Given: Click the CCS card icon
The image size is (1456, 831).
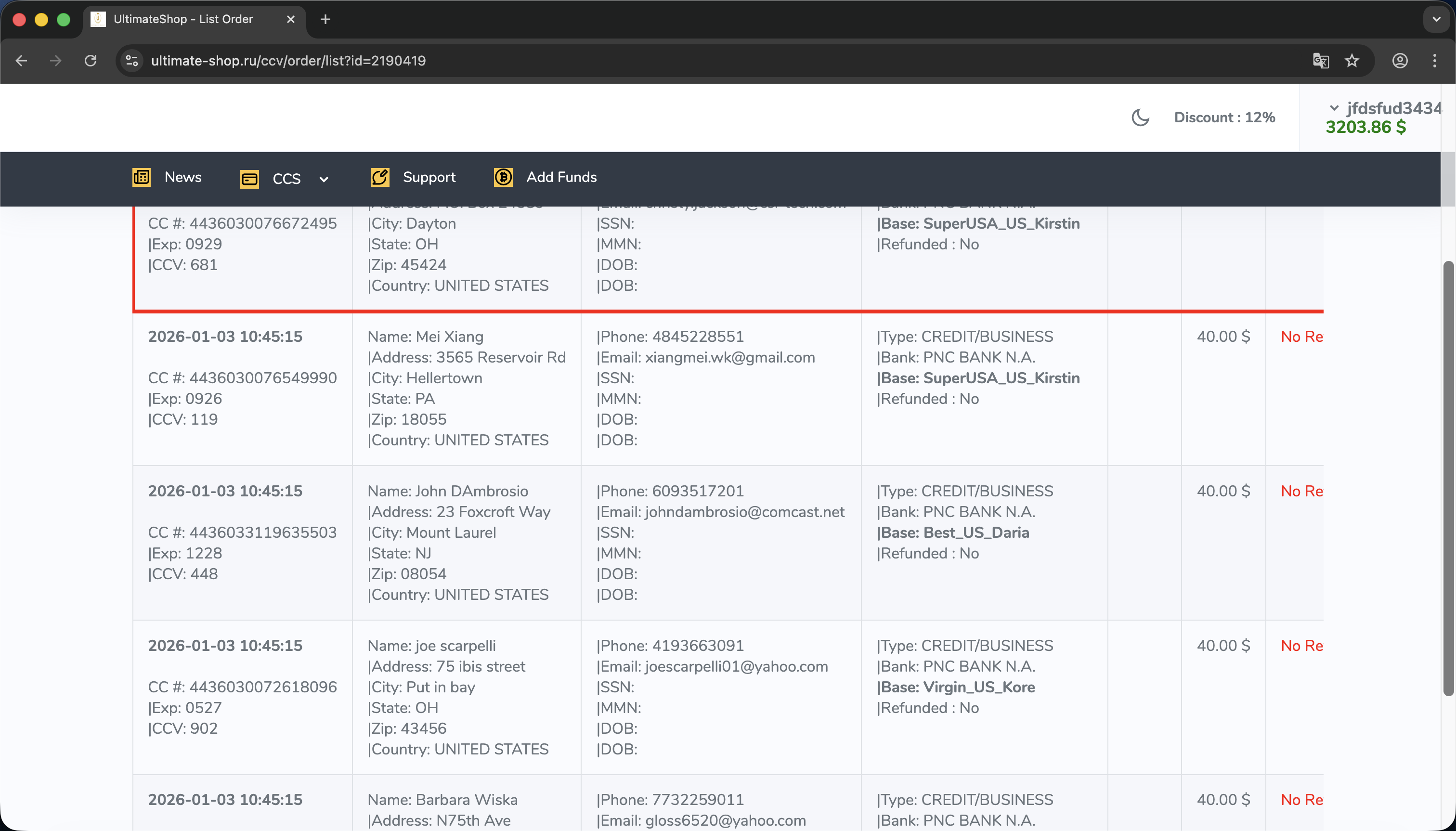Looking at the screenshot, I should (x=249, y=179).
